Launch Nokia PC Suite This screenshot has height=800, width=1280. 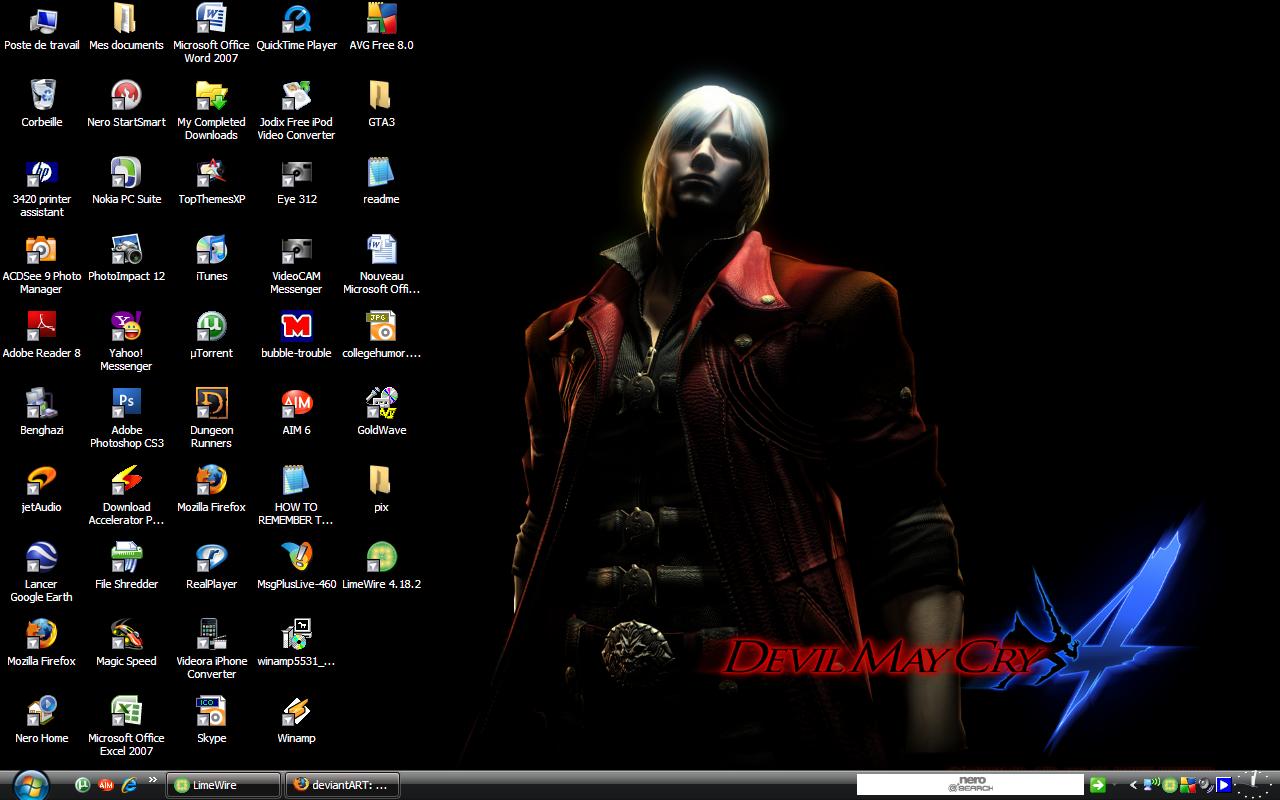126,182
